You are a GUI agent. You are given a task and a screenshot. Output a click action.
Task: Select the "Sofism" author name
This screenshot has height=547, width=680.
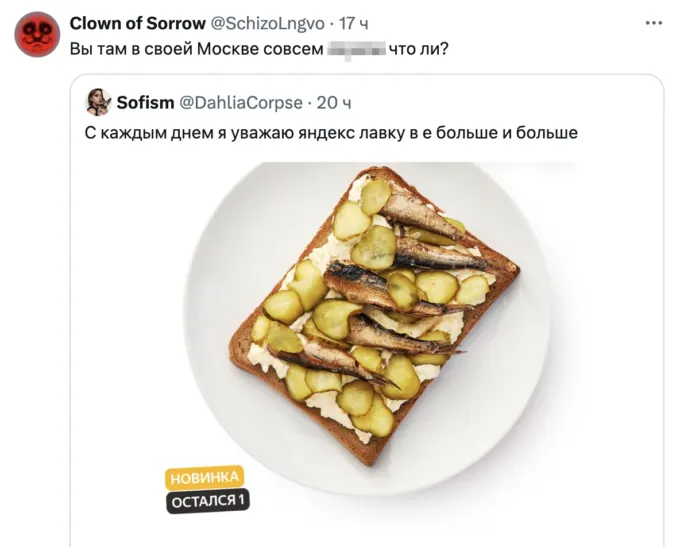coord(144,102)
